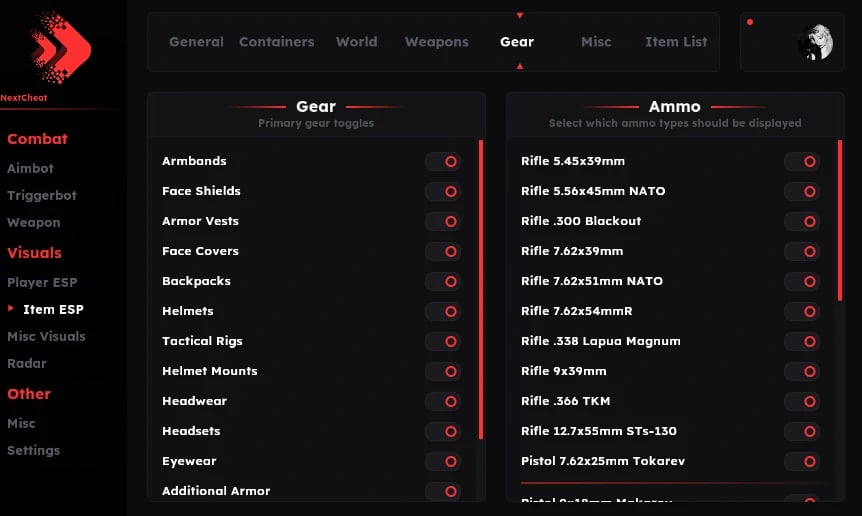Open the user profile avatar

815,42
